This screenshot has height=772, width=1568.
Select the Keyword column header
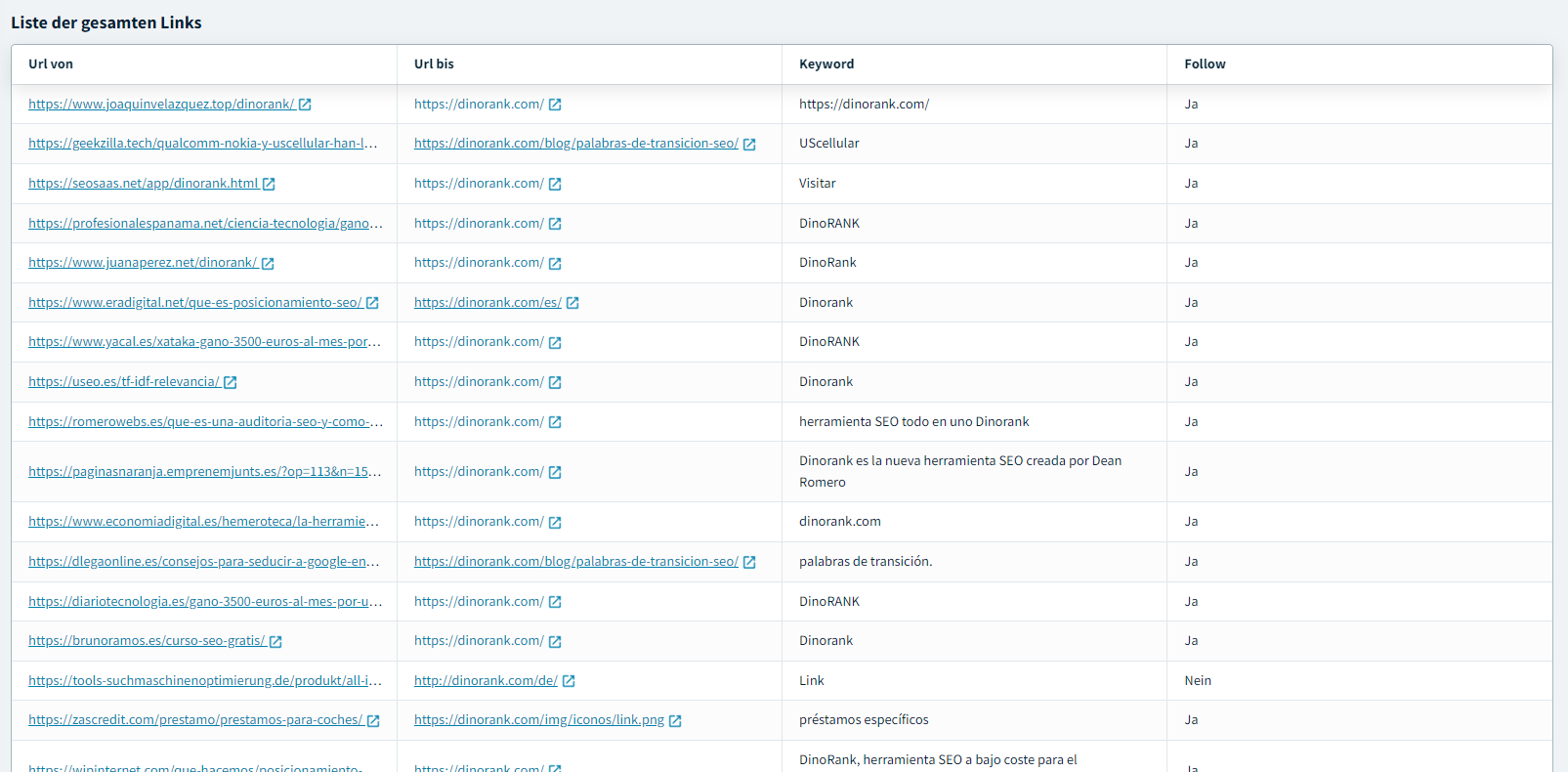tap(826, 64)
